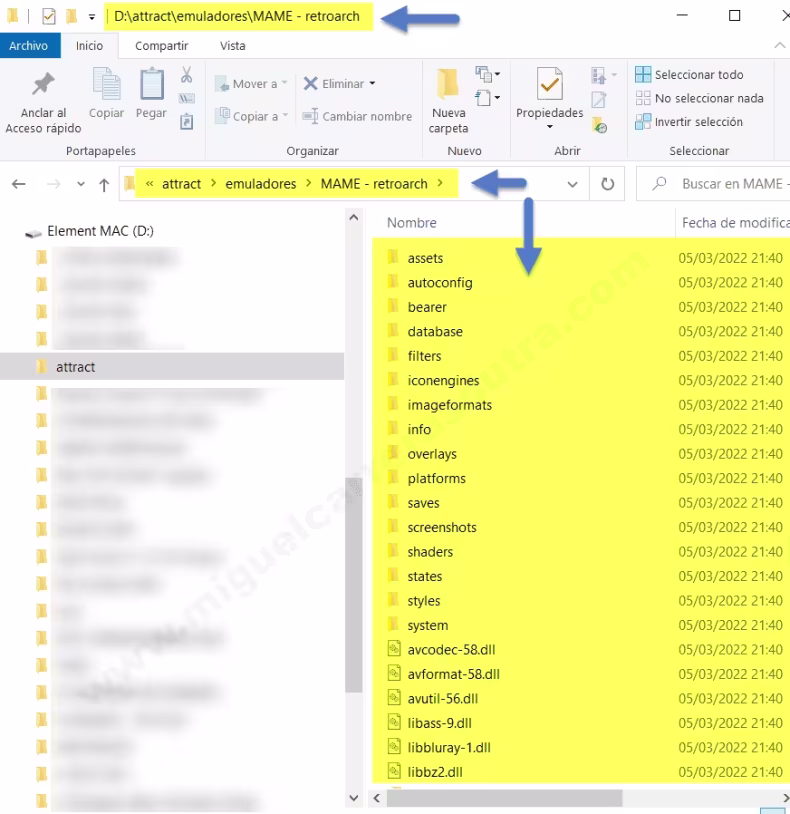790x814 pixels.
Task: Click the open icon in Abrir group
Action: pos(598,76)
